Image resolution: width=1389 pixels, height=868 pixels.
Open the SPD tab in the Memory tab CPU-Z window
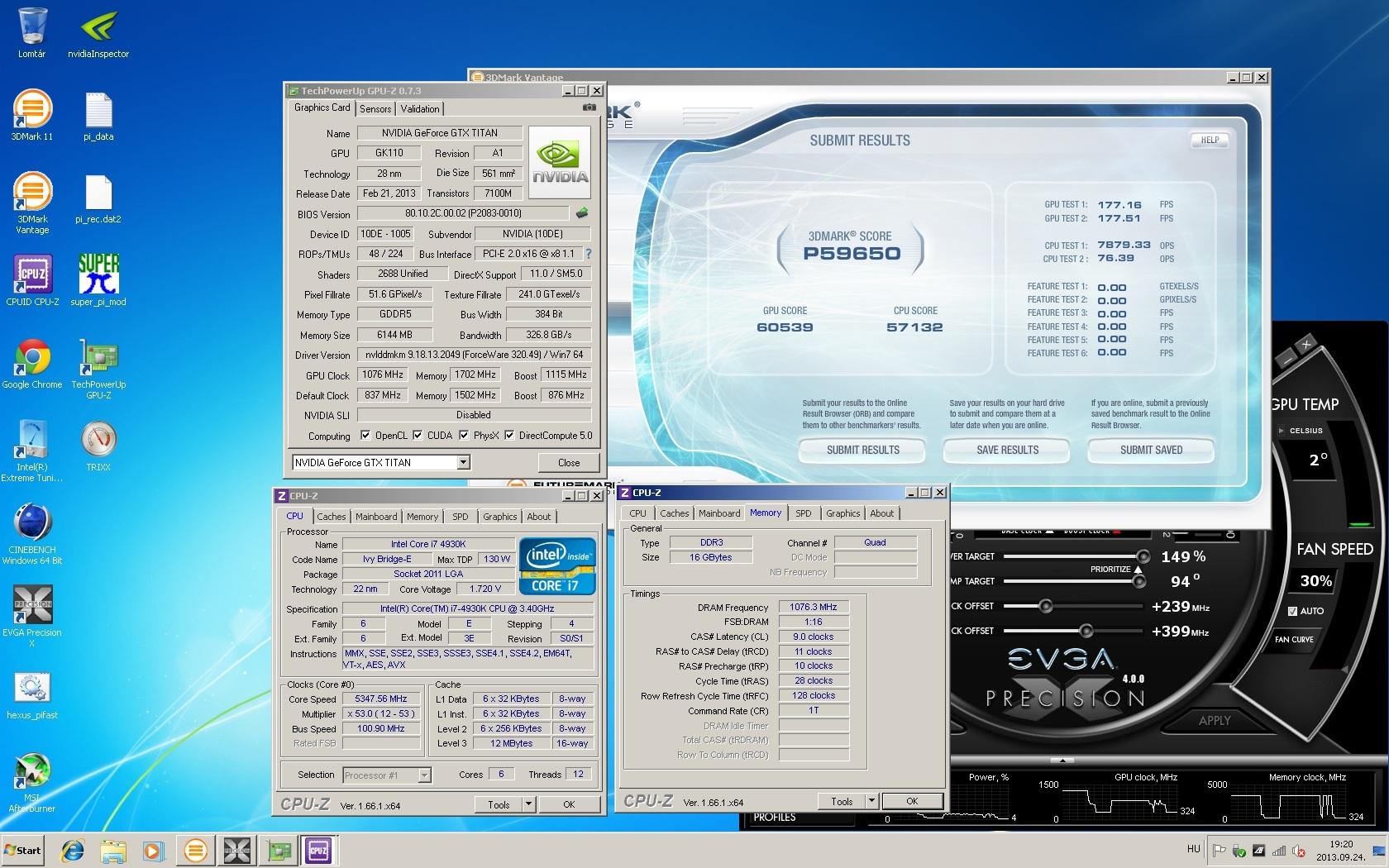coord(803,513)
